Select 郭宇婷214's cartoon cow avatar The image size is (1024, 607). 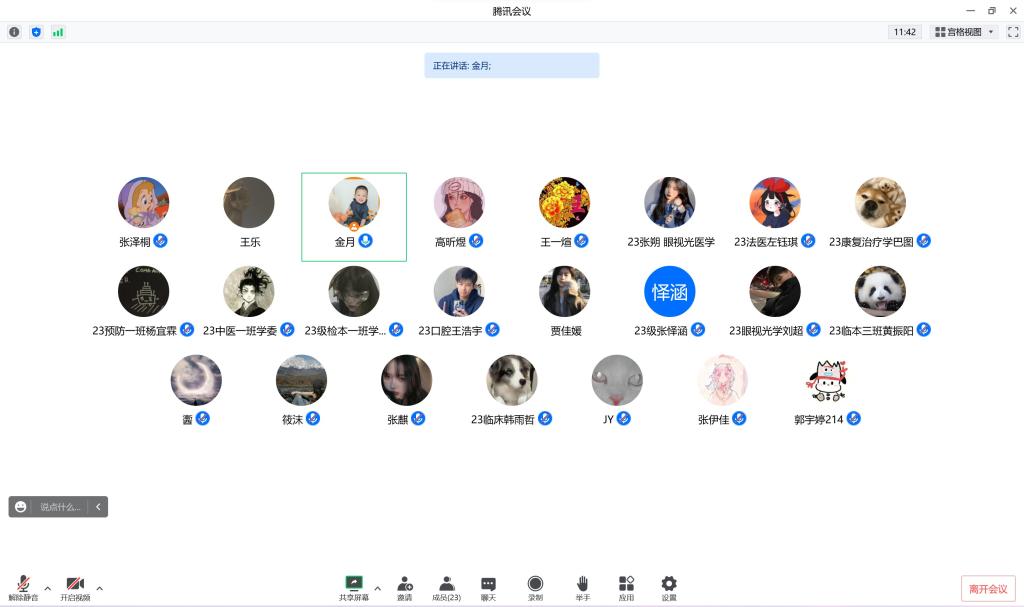(x=827, y=380)
